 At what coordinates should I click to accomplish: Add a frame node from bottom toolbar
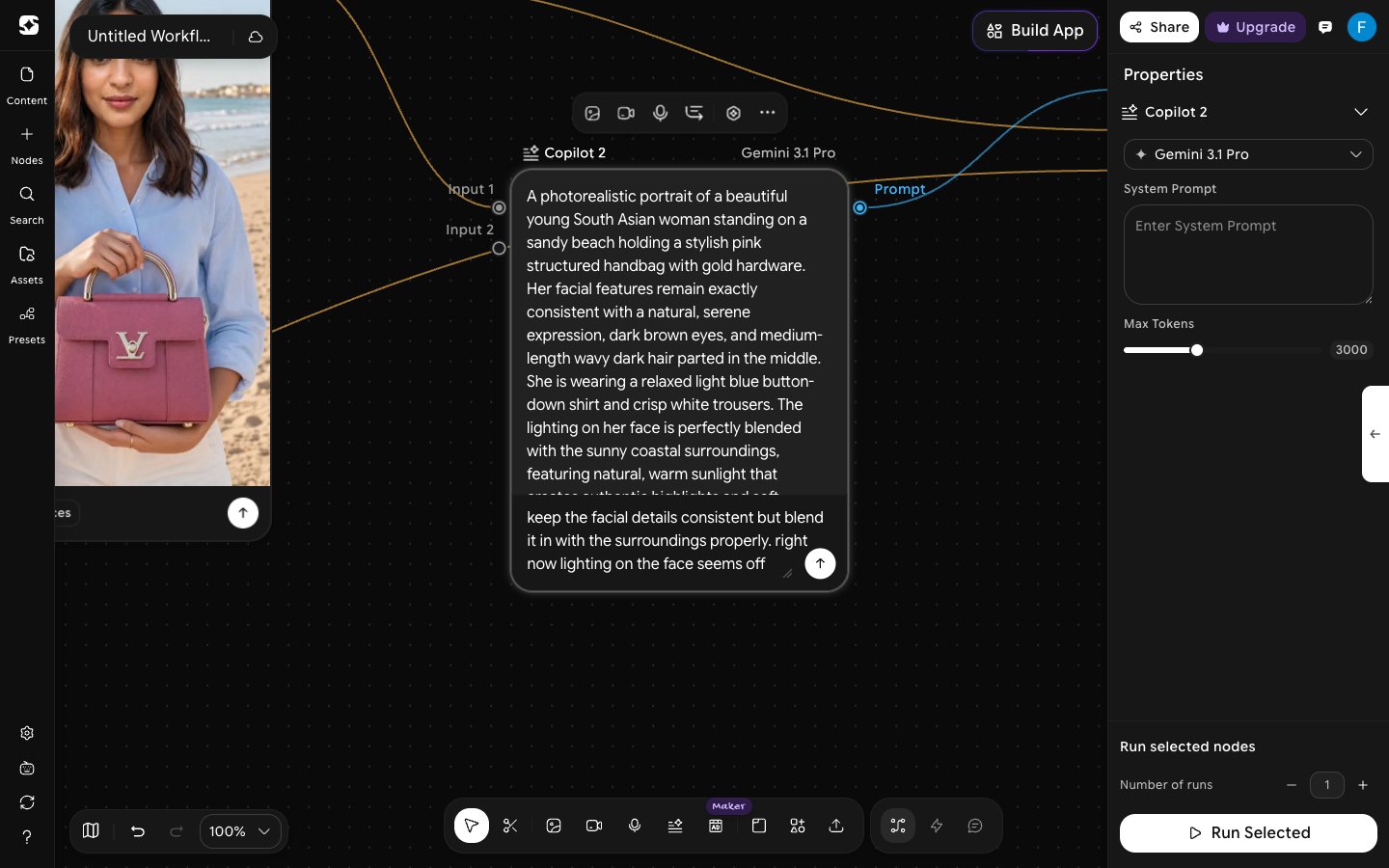(x=759, y=826)
